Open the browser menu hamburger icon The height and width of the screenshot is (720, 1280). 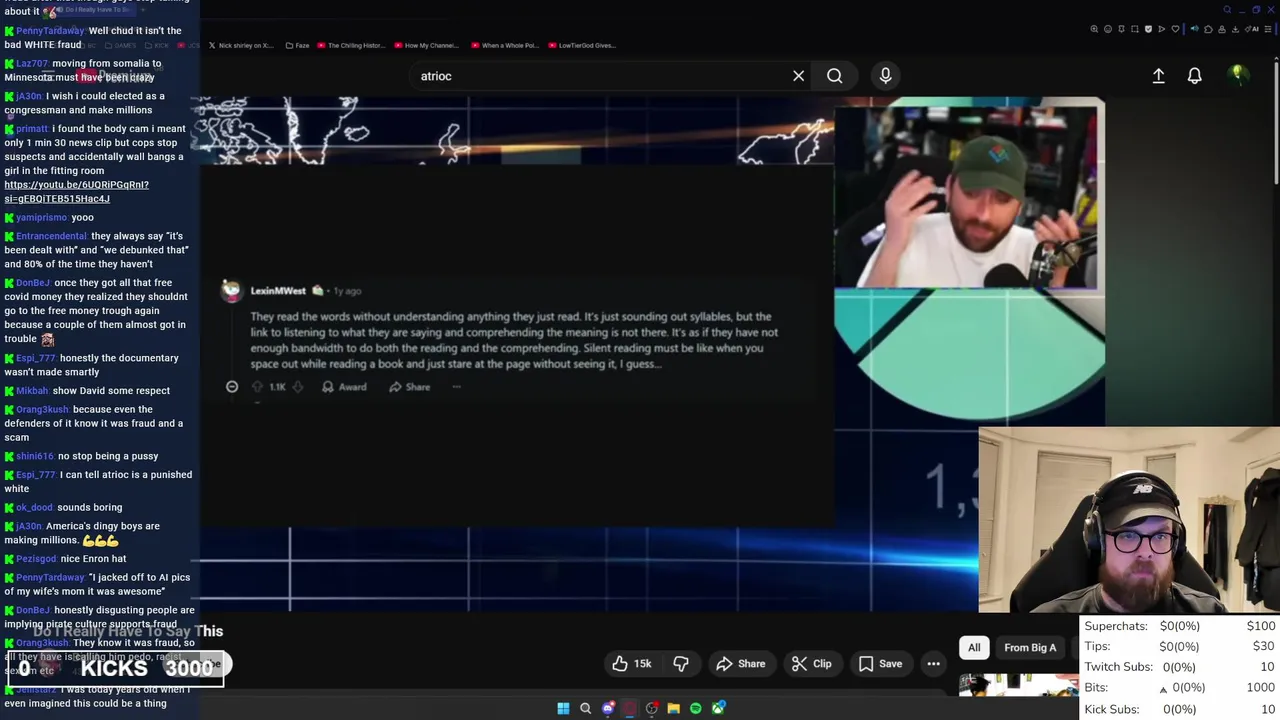point(1268,29)
